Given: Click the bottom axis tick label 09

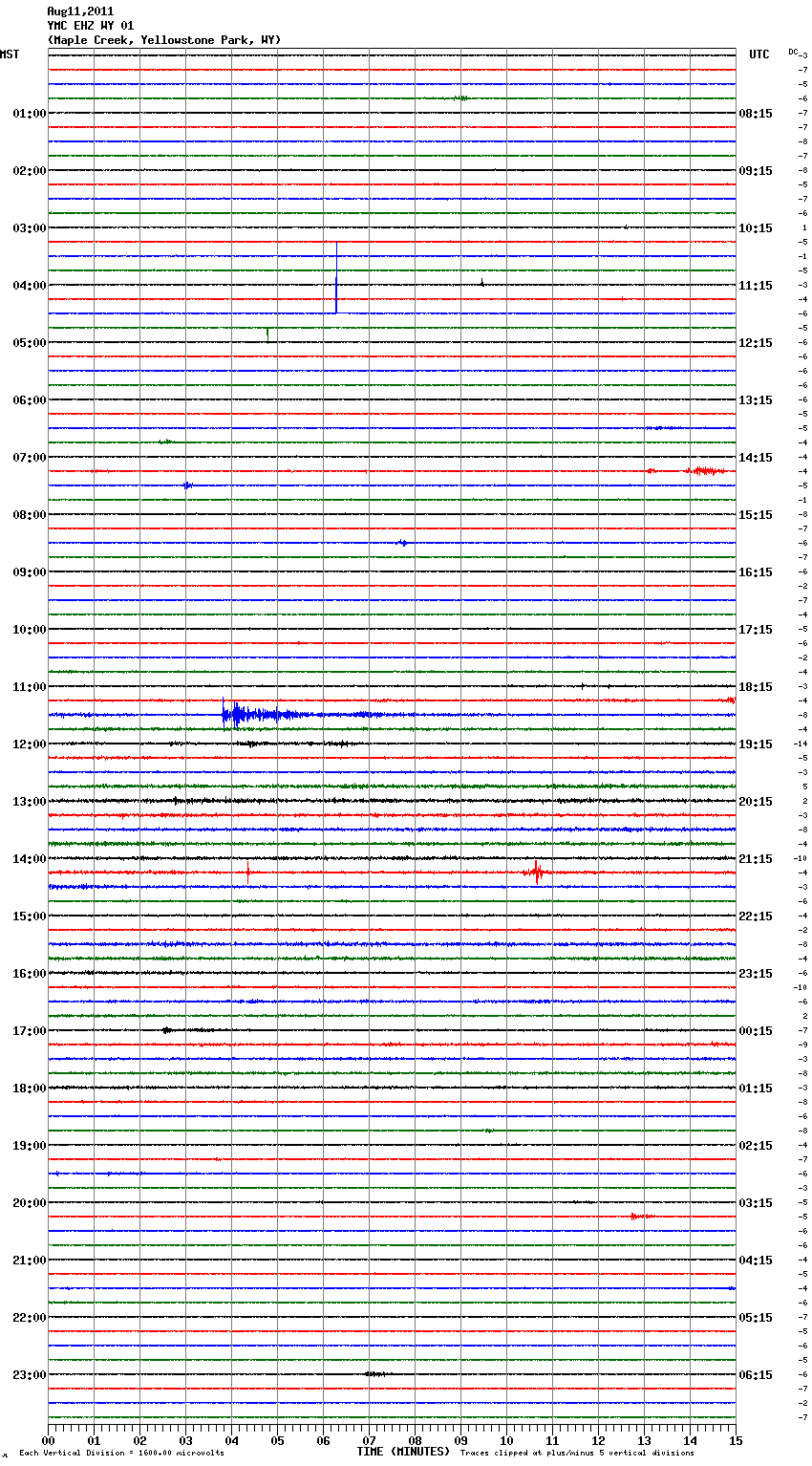Looking at the screenshot, I should (x=460, y=1440).
